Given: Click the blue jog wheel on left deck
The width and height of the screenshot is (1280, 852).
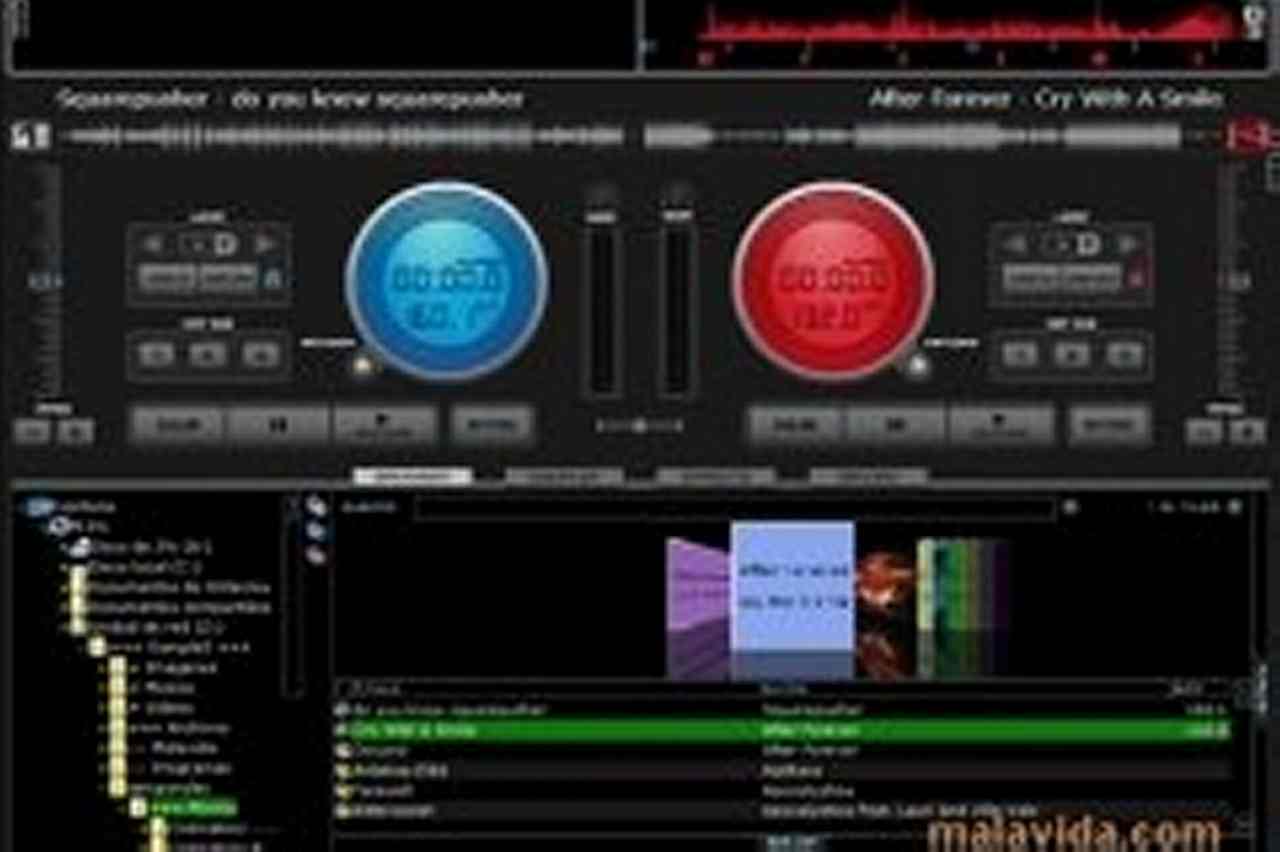Looking at the screenshot, I should click(x=446, y=281).
